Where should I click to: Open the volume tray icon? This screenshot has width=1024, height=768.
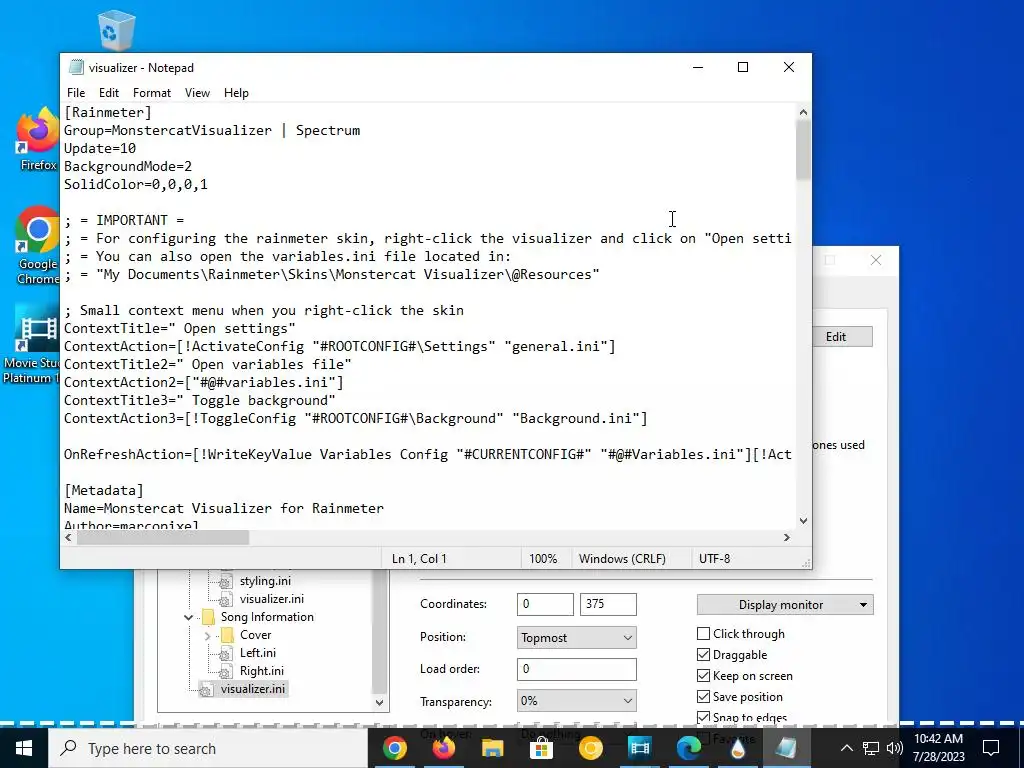click(895, 748)
